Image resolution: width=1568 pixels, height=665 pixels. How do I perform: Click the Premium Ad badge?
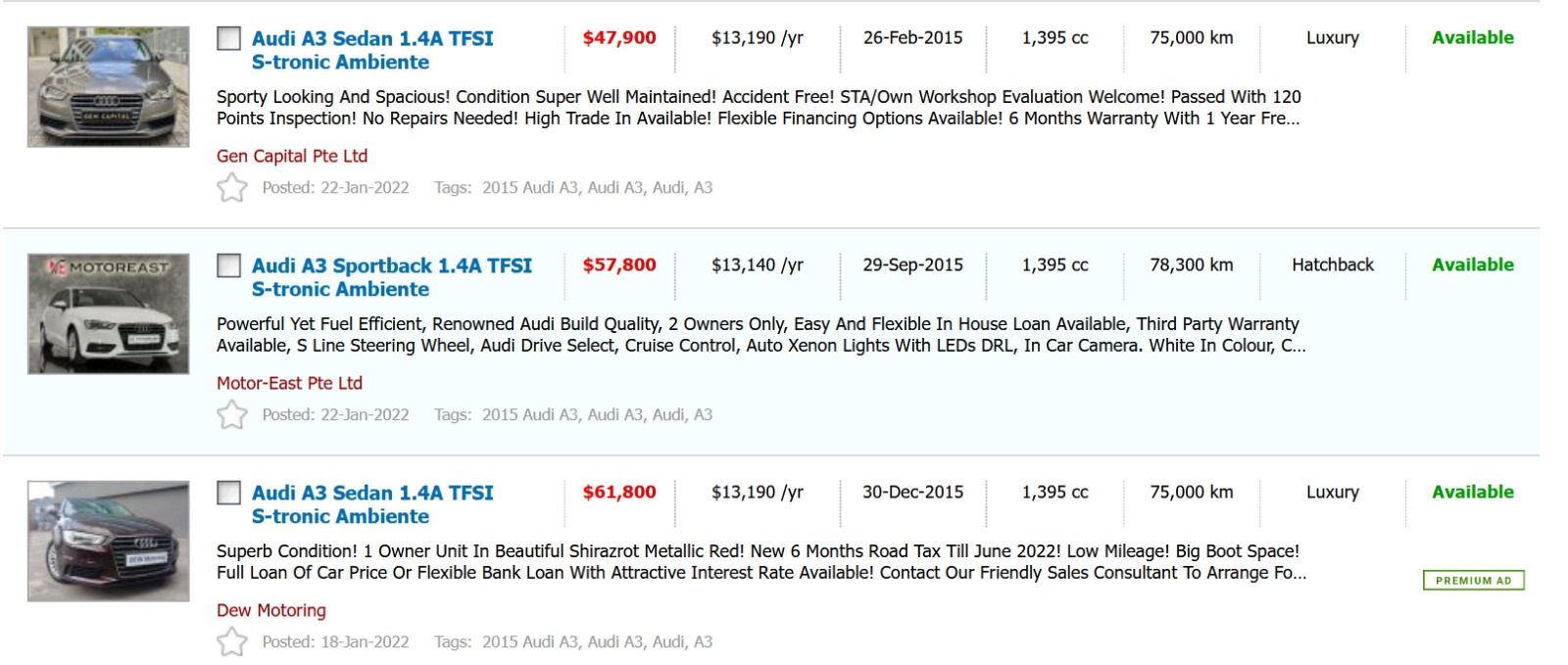(1473, 581)
